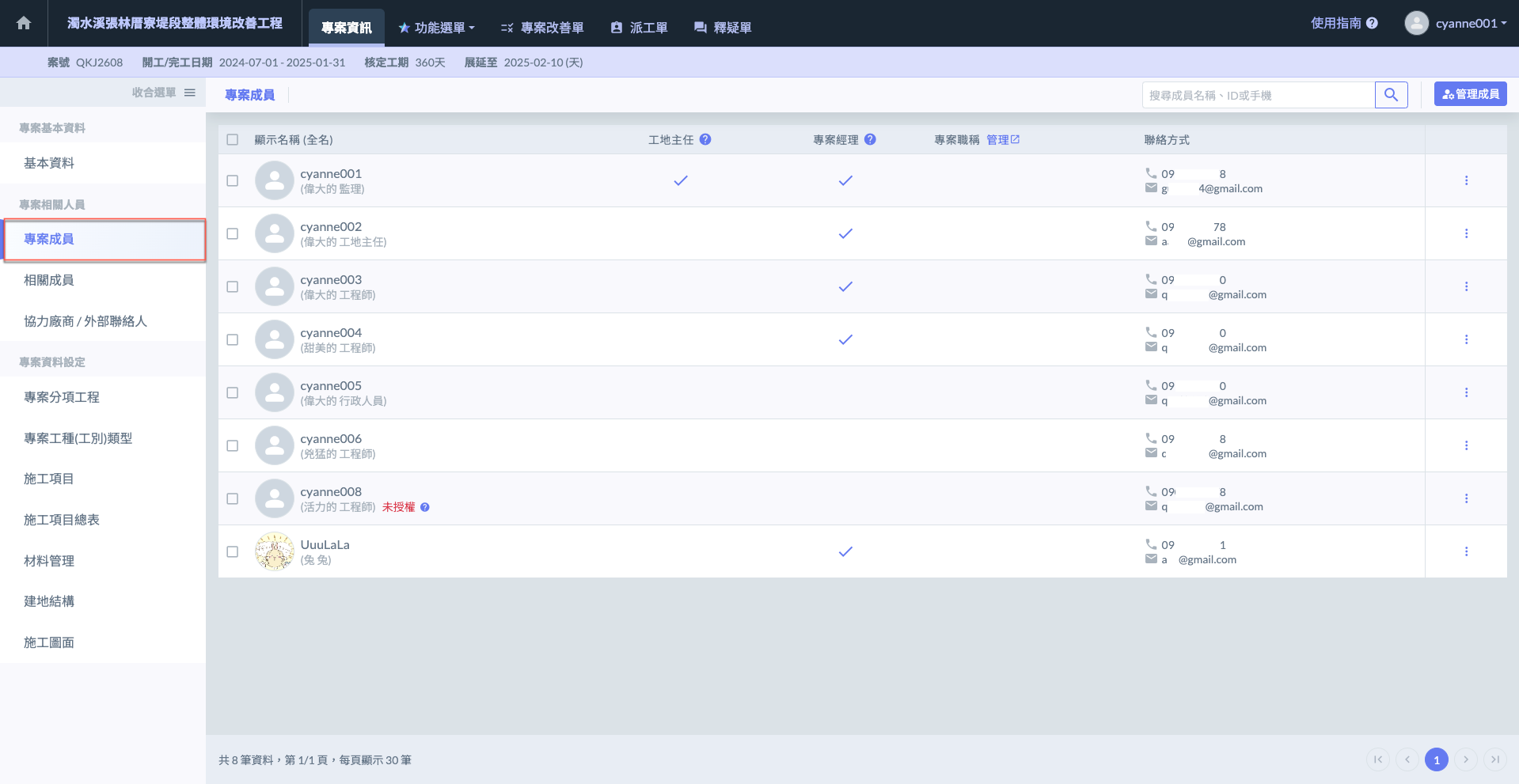Image resolution: width=1519 pixels, height=784 pixels.
Task: Tick the checkbox for cyanne005
Action: (232, 392)
